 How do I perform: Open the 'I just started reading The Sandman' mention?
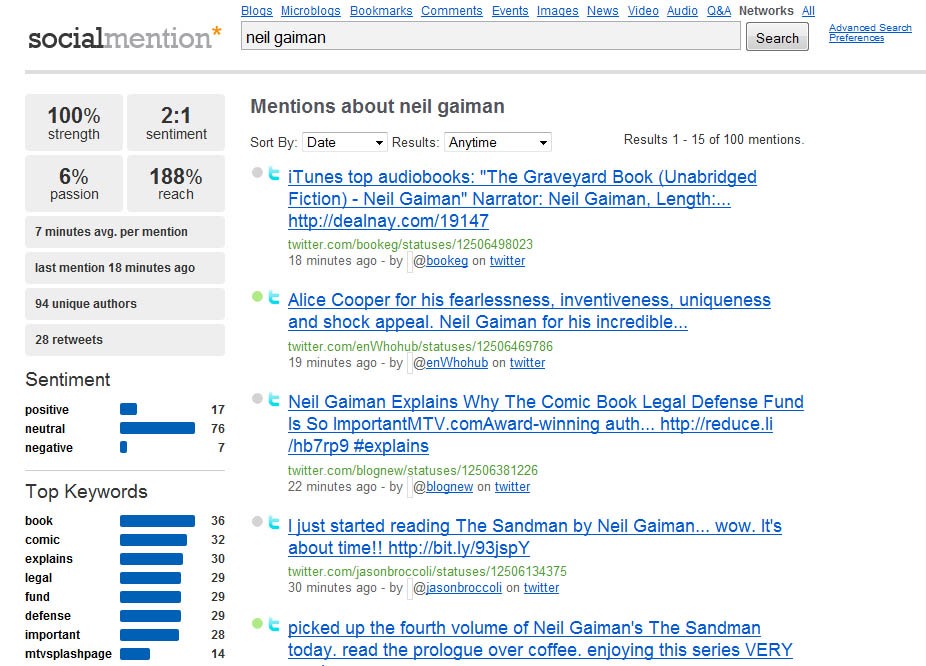[534, 537]
